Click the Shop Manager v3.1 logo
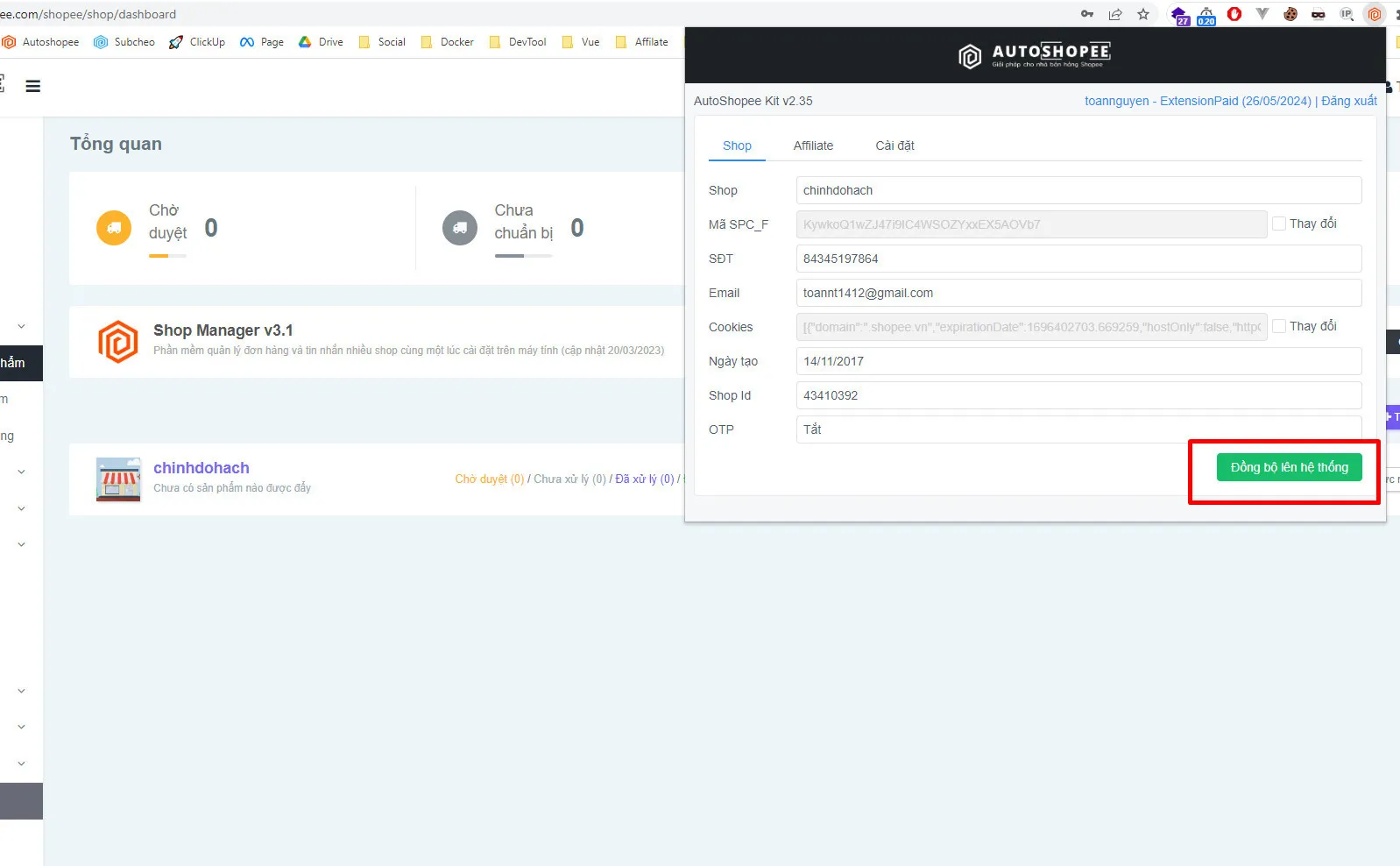This screenshot has height=866, width=1400. tap(118, 341)
